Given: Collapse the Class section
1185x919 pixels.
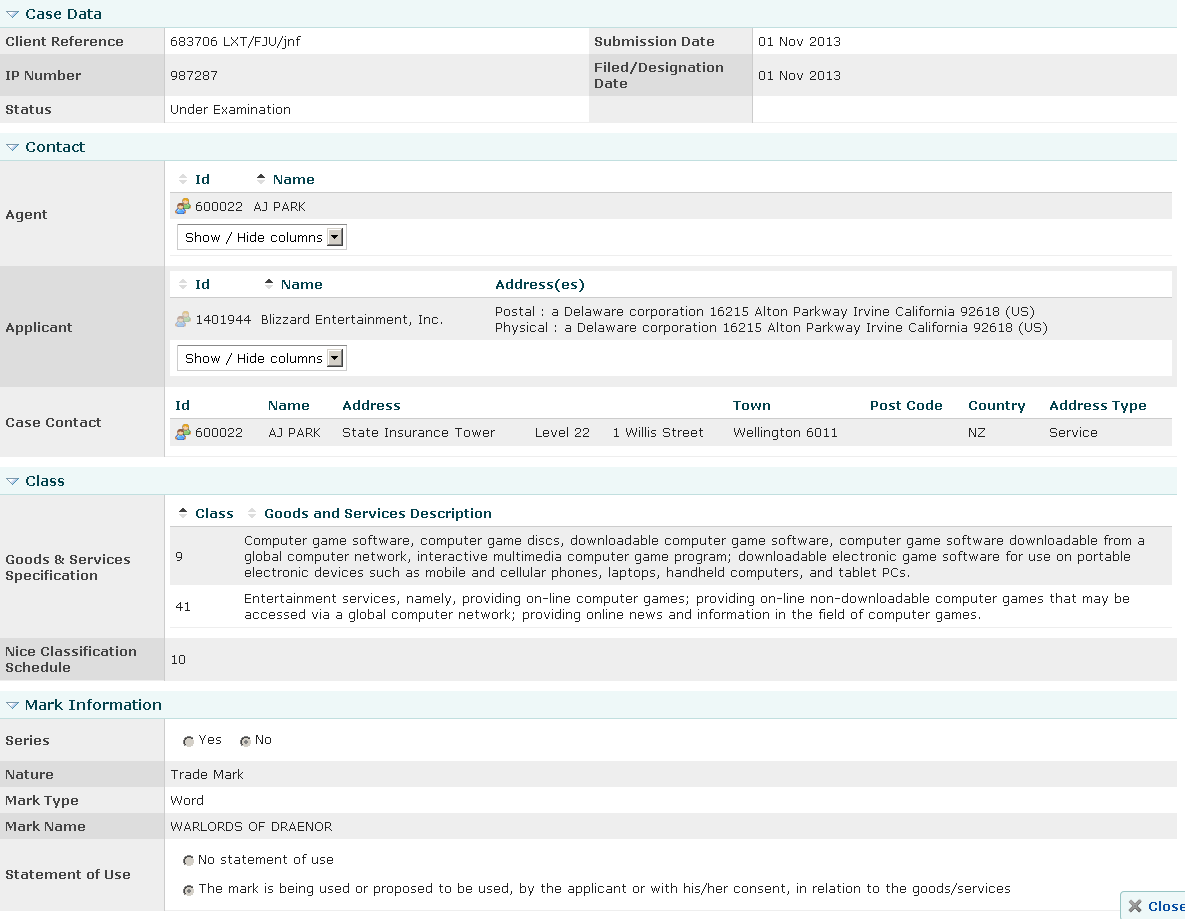Looking at the screenshot, I should pyautogui.click(x=12, y=481).
